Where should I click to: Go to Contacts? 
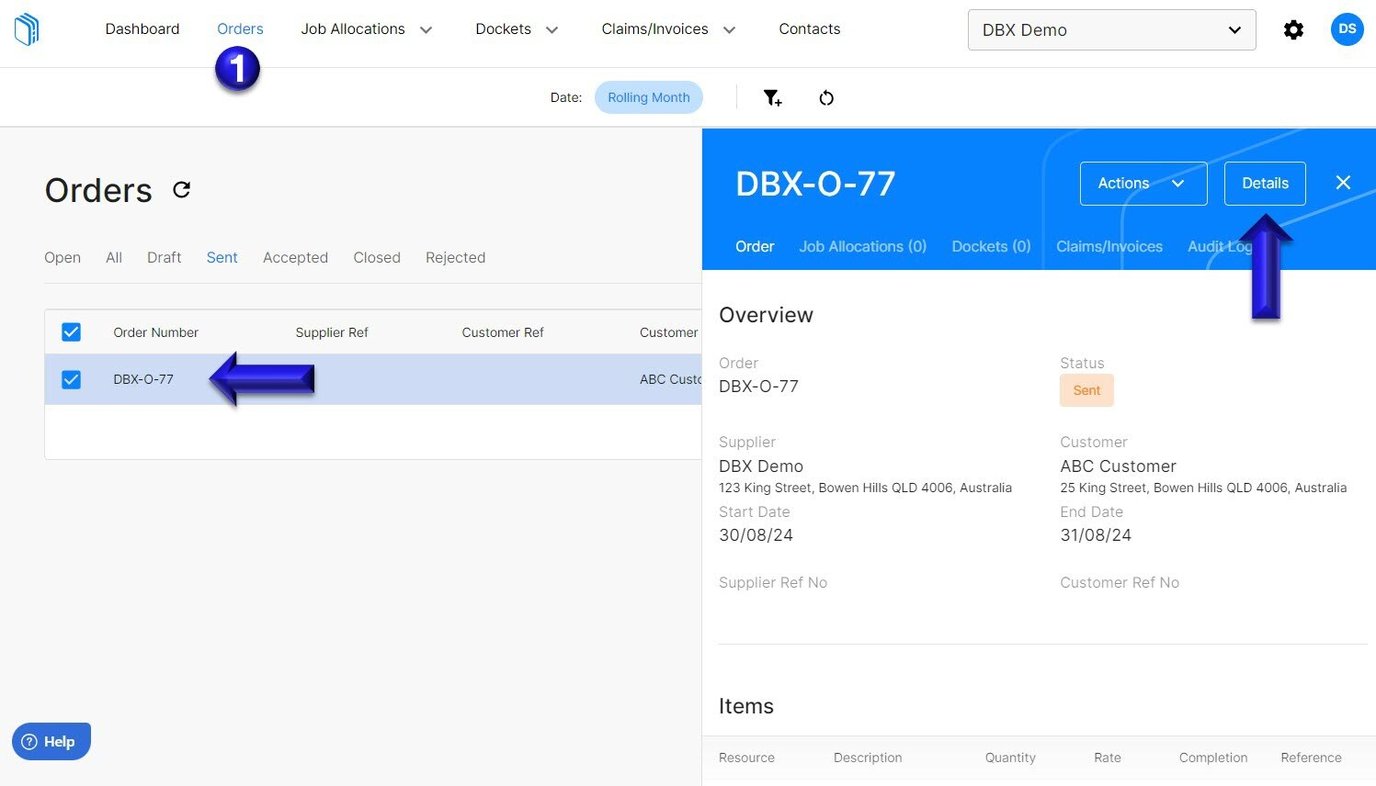coord(809,29)
